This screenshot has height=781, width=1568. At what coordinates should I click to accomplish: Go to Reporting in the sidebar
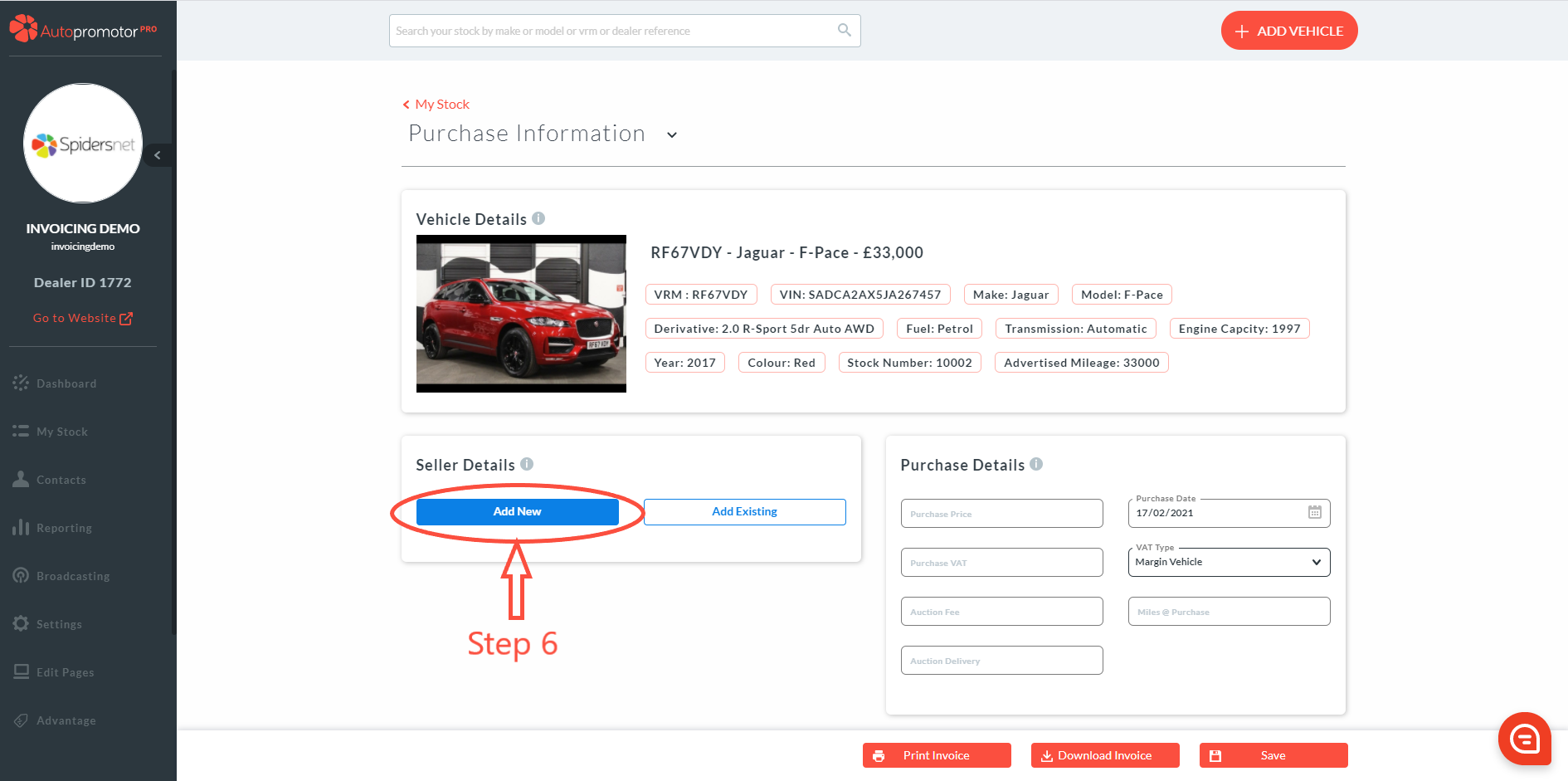64,528
